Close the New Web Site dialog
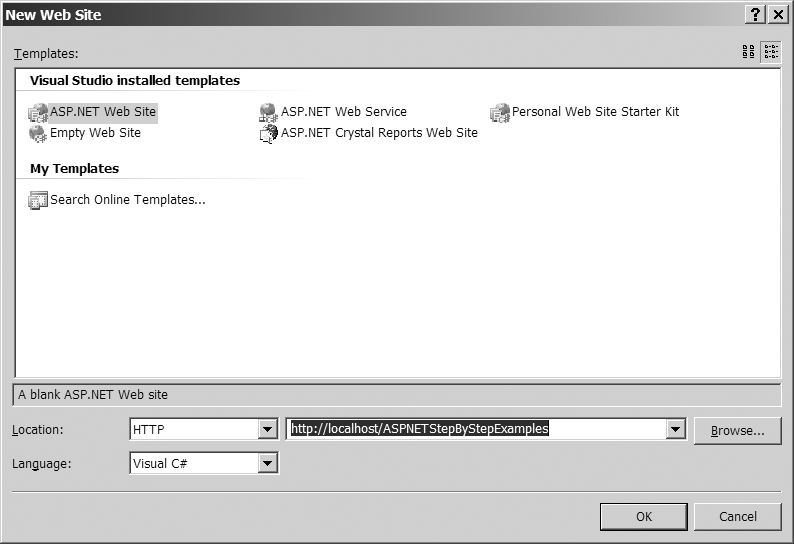This screenshot has width=794, height=544. pos(777,15)
